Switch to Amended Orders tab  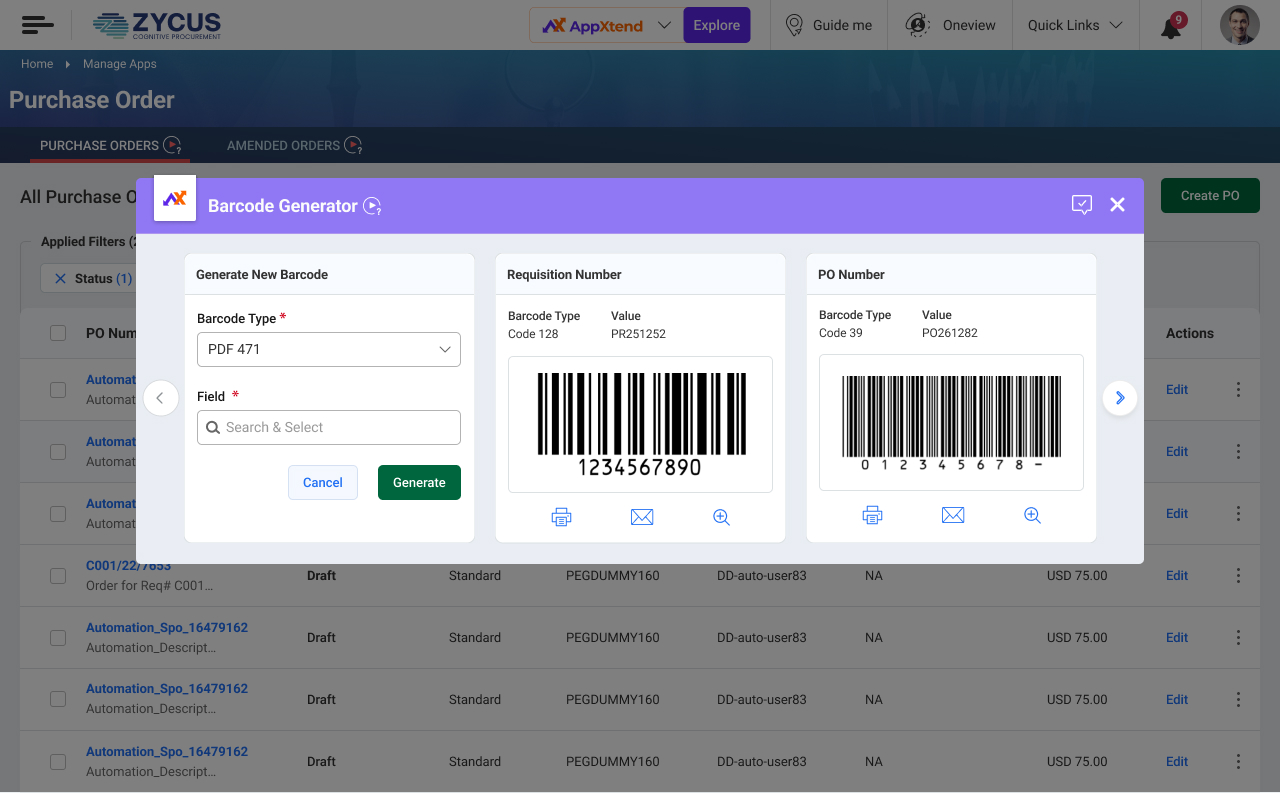(x=283, y=145)
